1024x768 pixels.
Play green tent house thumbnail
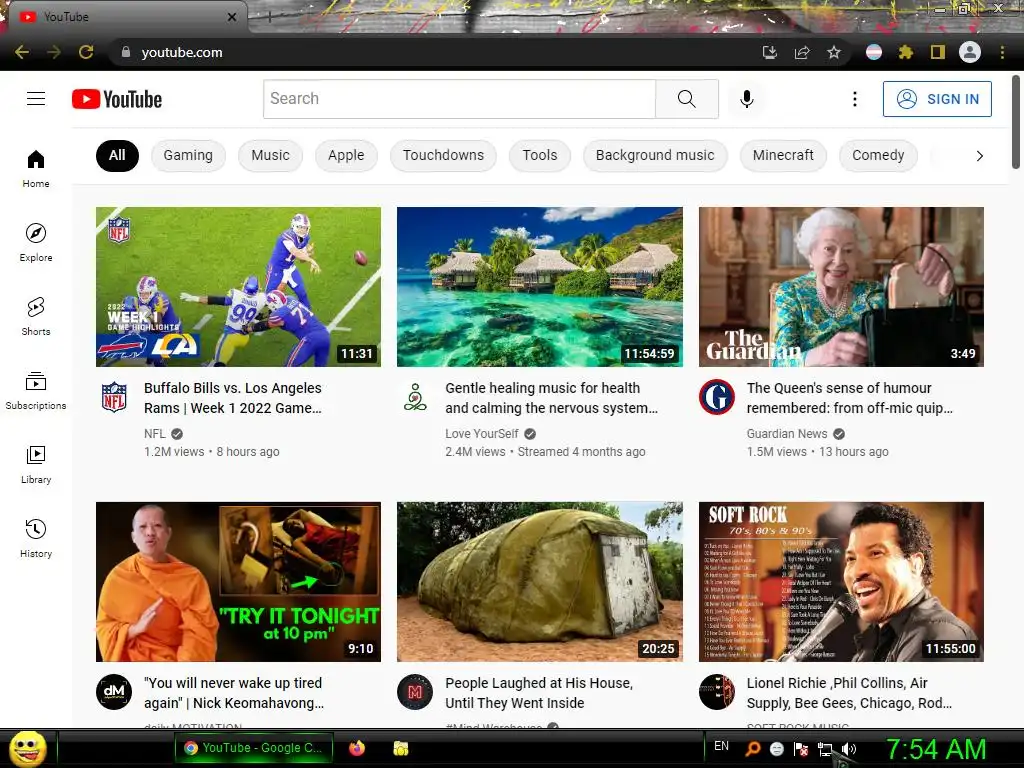point(539,582)
